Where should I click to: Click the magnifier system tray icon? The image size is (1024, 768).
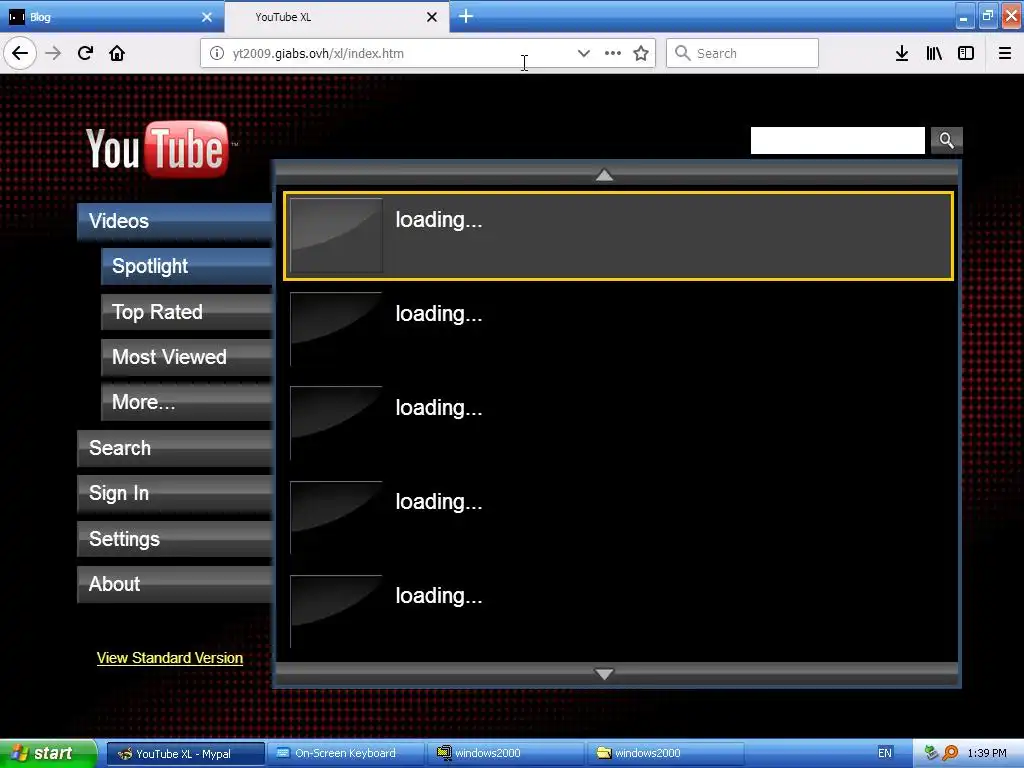pyautogui.click(x=951, y=754)
